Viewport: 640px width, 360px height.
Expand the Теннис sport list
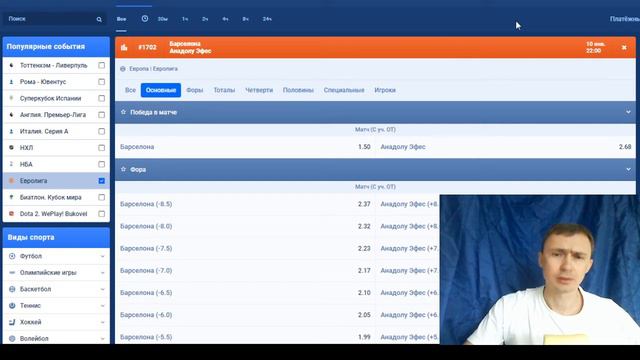[102, 306]
